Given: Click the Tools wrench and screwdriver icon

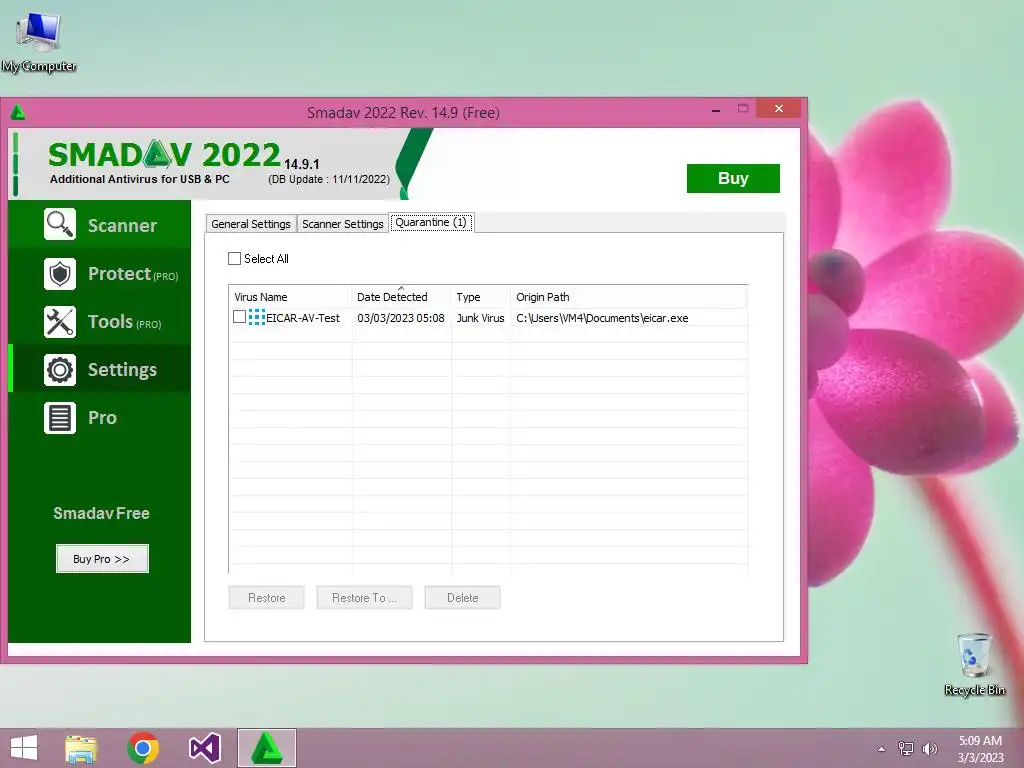Looking at the screenshot, I should coord(59,322).
